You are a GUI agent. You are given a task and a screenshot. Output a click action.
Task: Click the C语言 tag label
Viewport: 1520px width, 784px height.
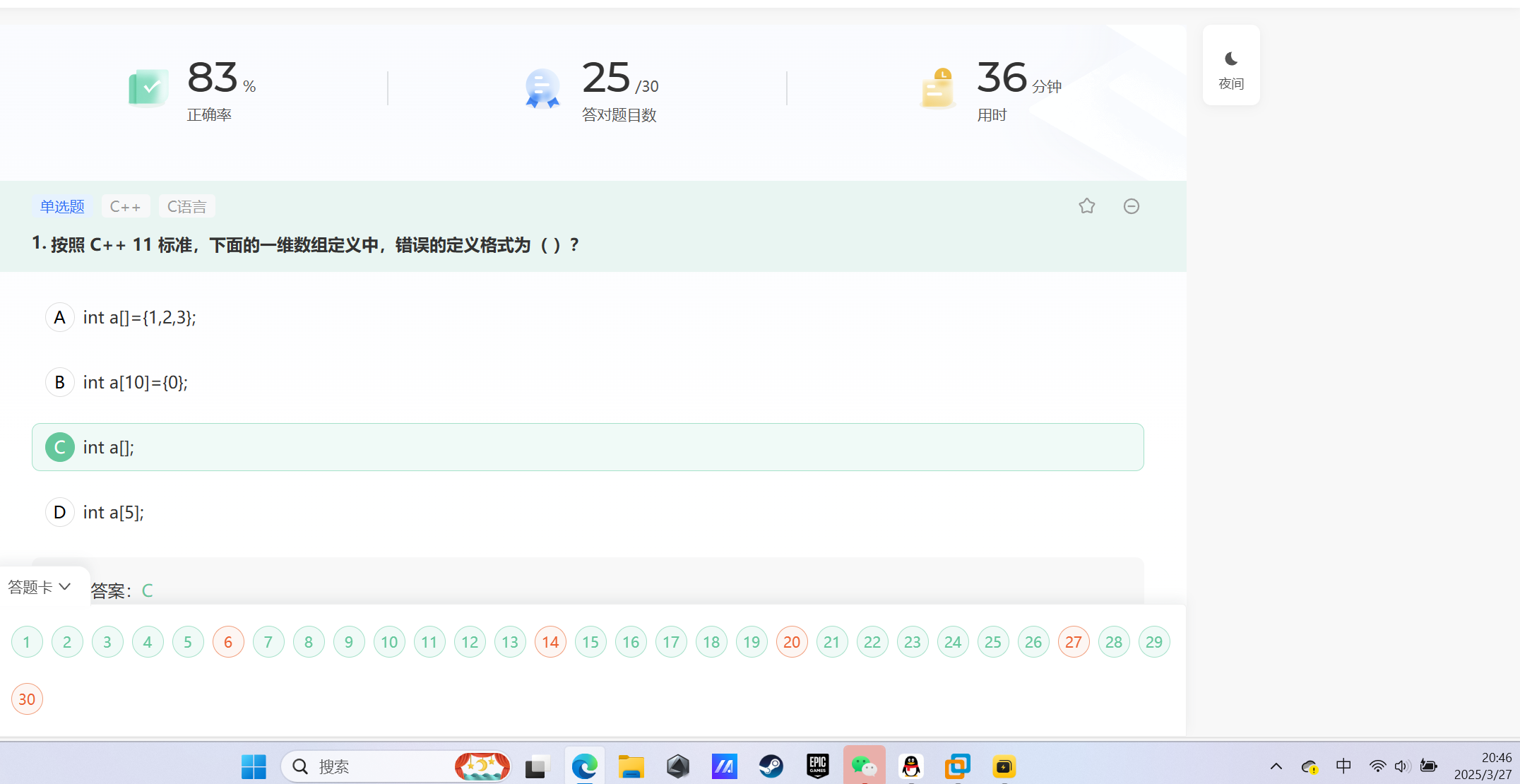point(186,206)
